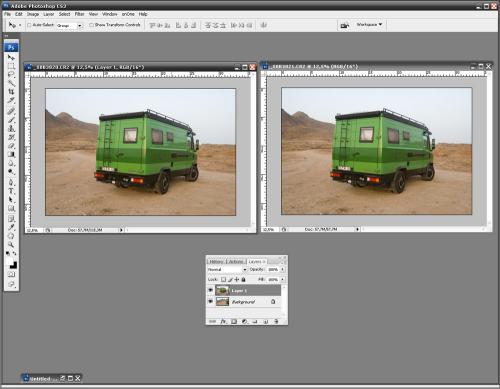The height and width of the screenshot is (389, 500).
Task: Open the Auto-Select Group dropdown
Action: (69, 25)
